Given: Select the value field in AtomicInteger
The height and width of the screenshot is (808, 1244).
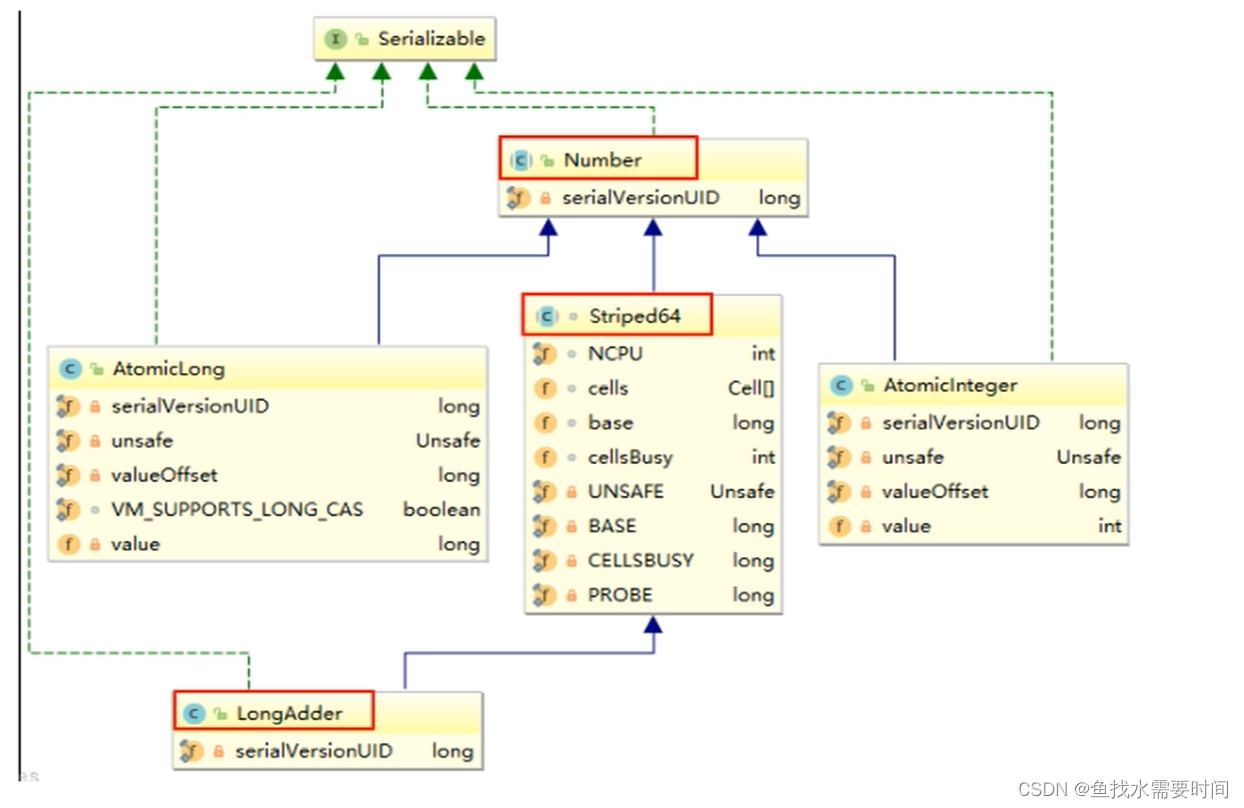Looking at the screenshot, I should 907,526.
